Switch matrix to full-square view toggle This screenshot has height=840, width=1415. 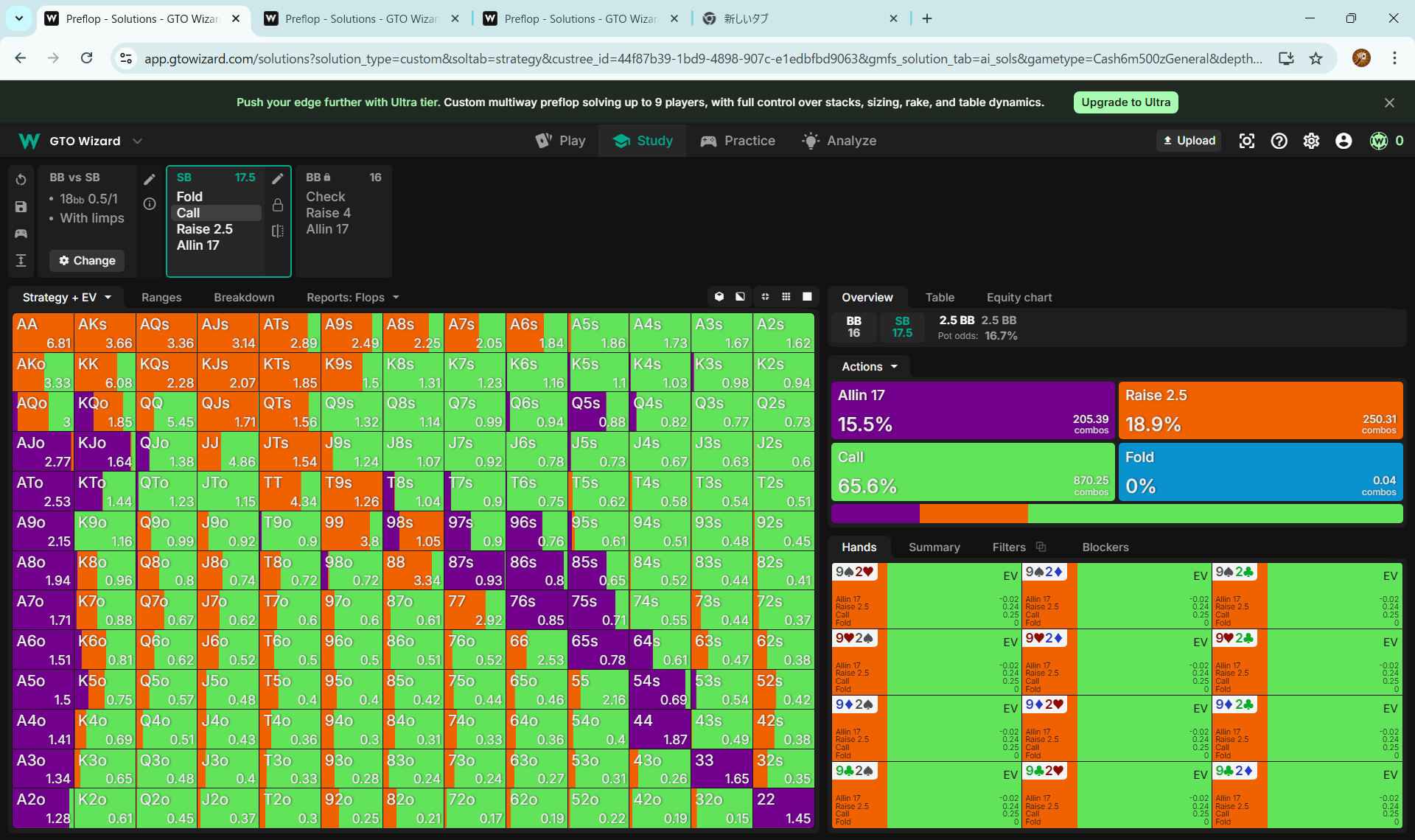[x=807, y=296]
